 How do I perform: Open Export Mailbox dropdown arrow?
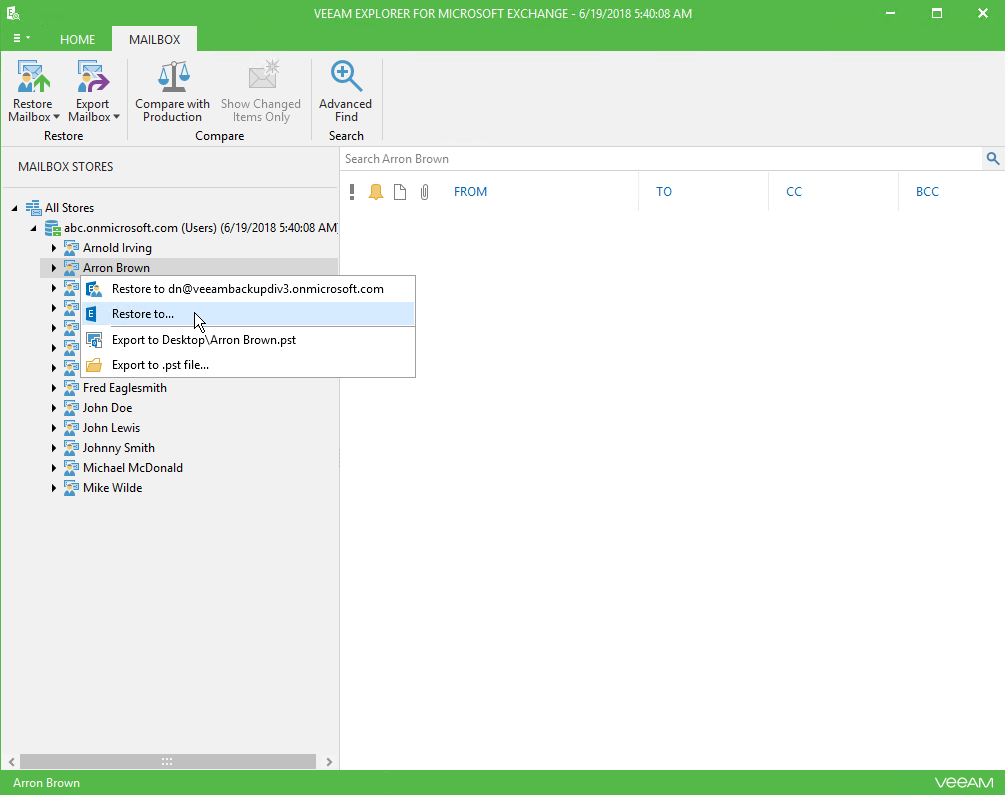click(x=117, y=117)
